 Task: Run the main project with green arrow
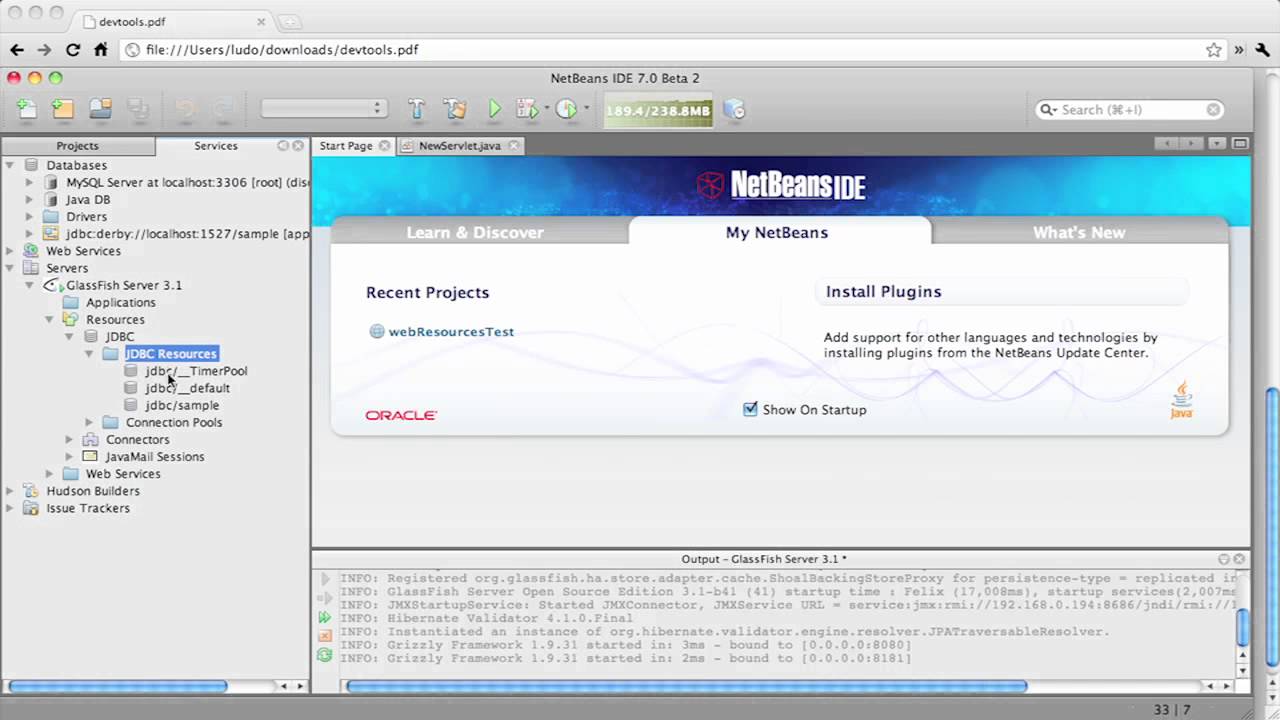tap(494, 109)
